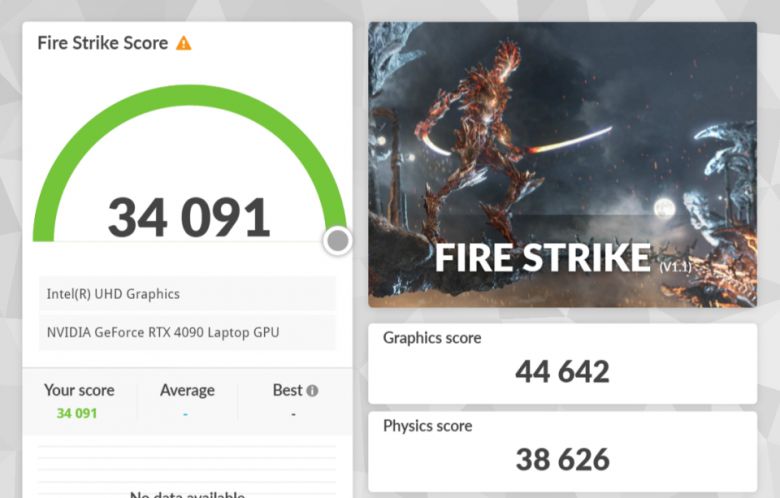
Task: Click the 44 642 graphics score value
Action: pos(562,372)
